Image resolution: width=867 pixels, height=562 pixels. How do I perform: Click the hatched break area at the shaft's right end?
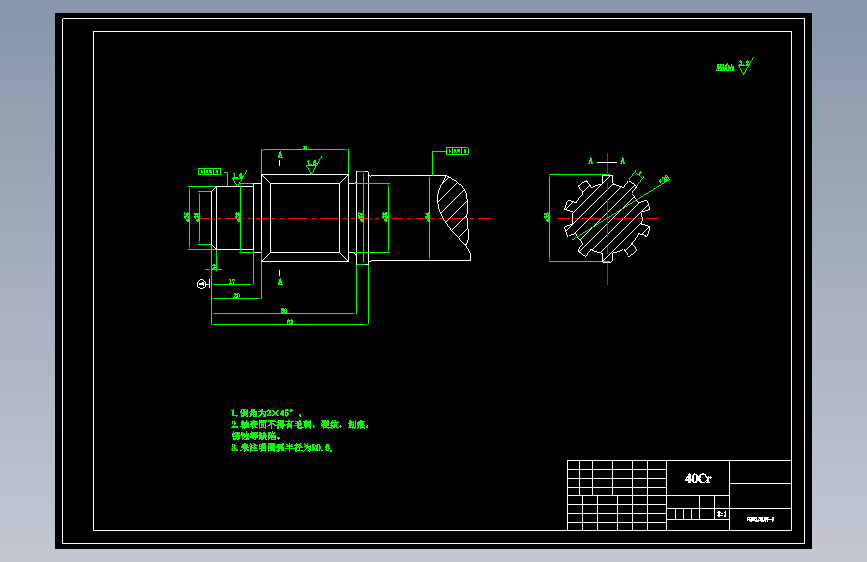point(453,210)
